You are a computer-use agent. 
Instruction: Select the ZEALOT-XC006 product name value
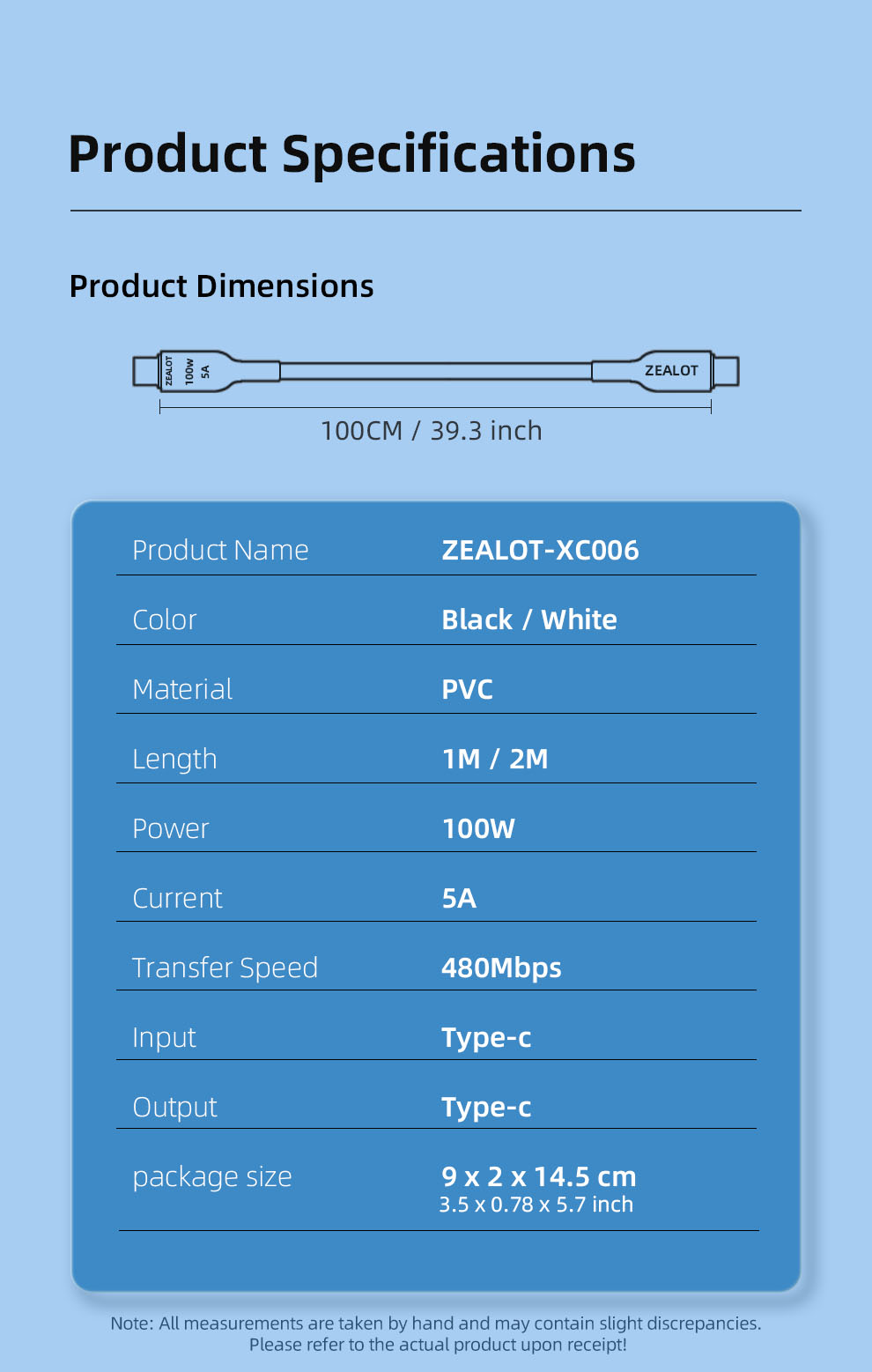(540, 550)
